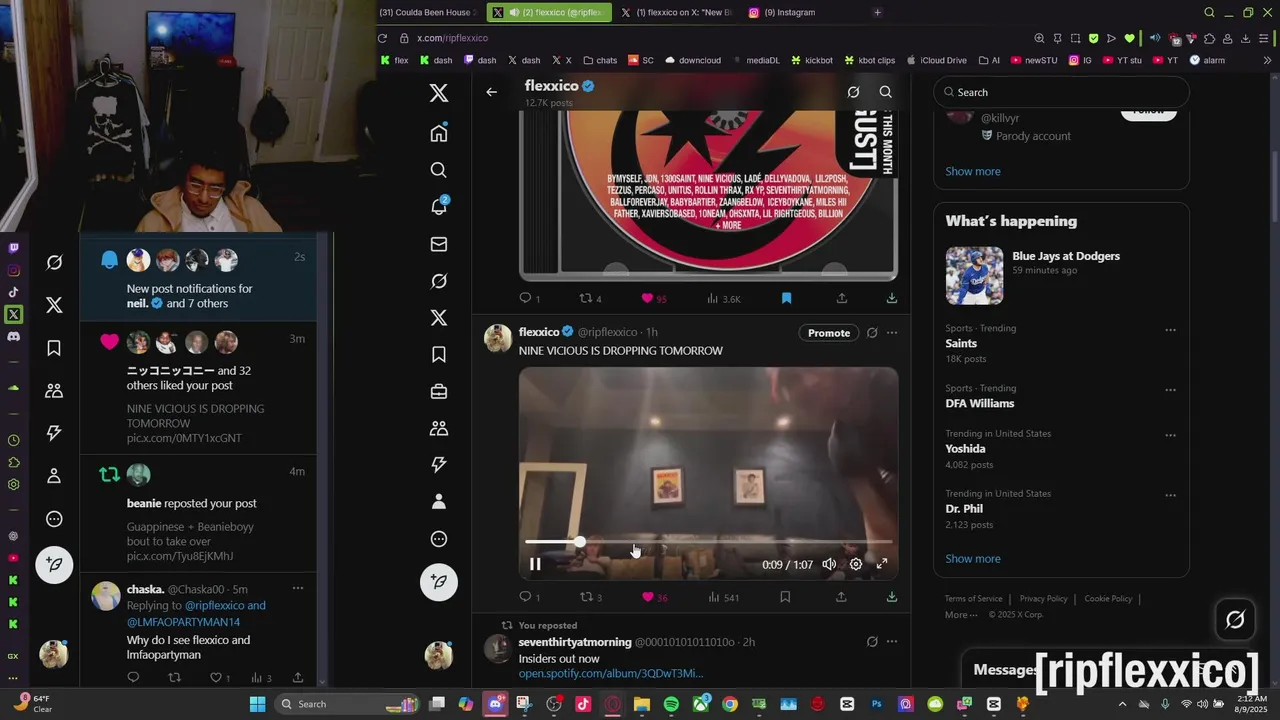Screen dimensions: 1280x720
Task: Open Blue Jays at Dodgers thumbnail
Action: pyautogui.click(x=974, y=275)
